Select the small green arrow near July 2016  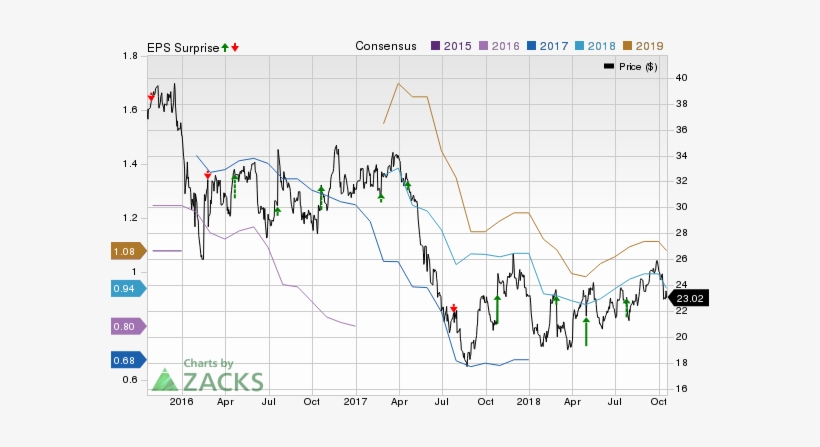tap(278, 211)
